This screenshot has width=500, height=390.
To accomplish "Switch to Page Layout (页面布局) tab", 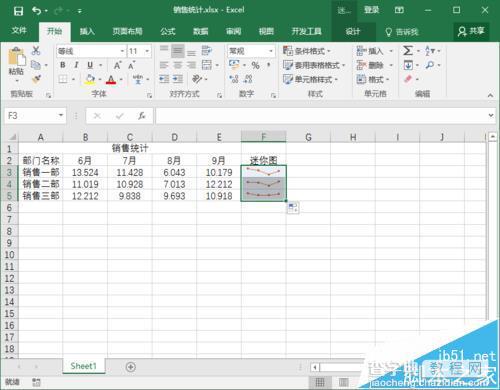I will pos(127,31).
